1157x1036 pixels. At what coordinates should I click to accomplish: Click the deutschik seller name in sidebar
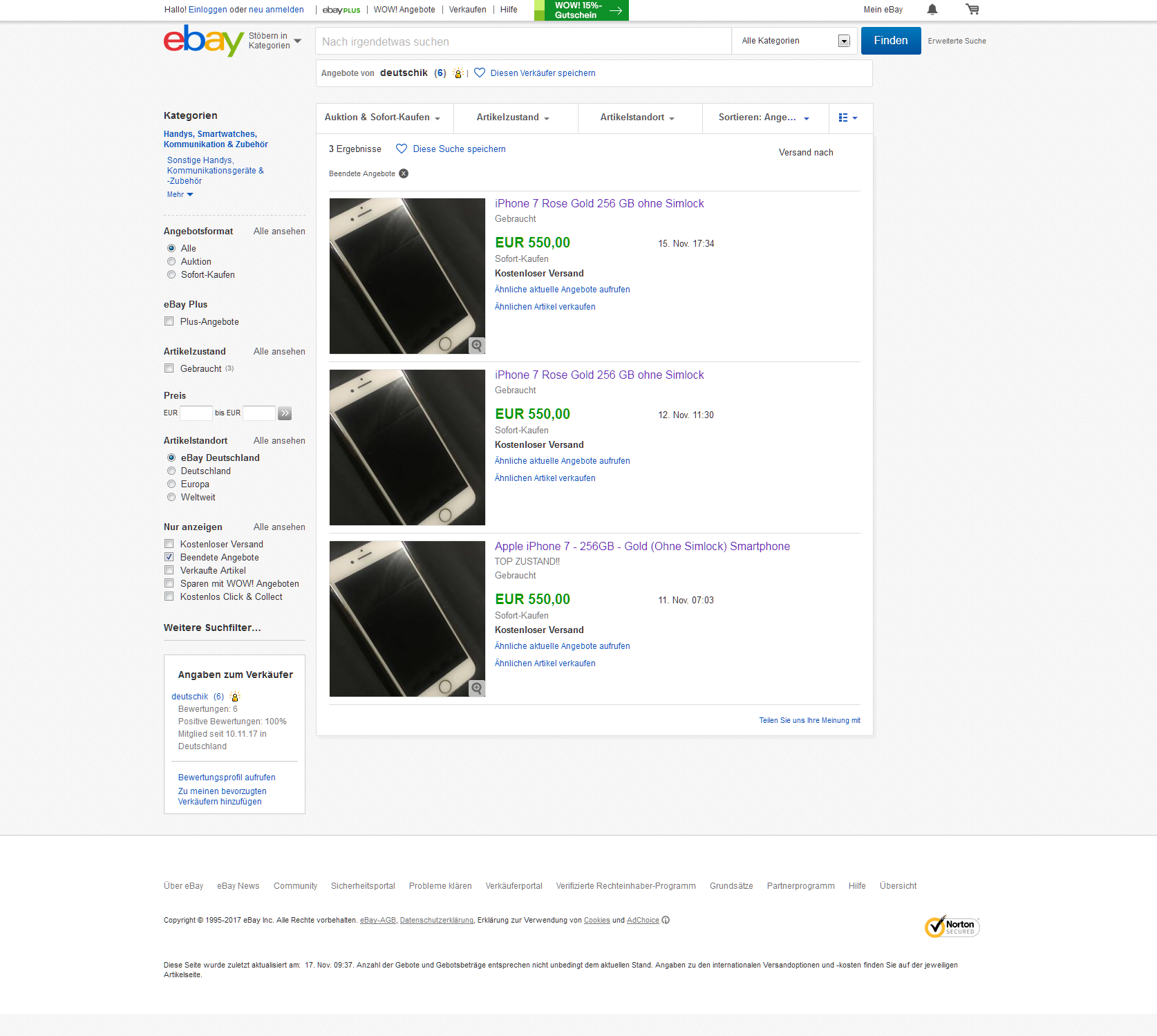[189, 697]
